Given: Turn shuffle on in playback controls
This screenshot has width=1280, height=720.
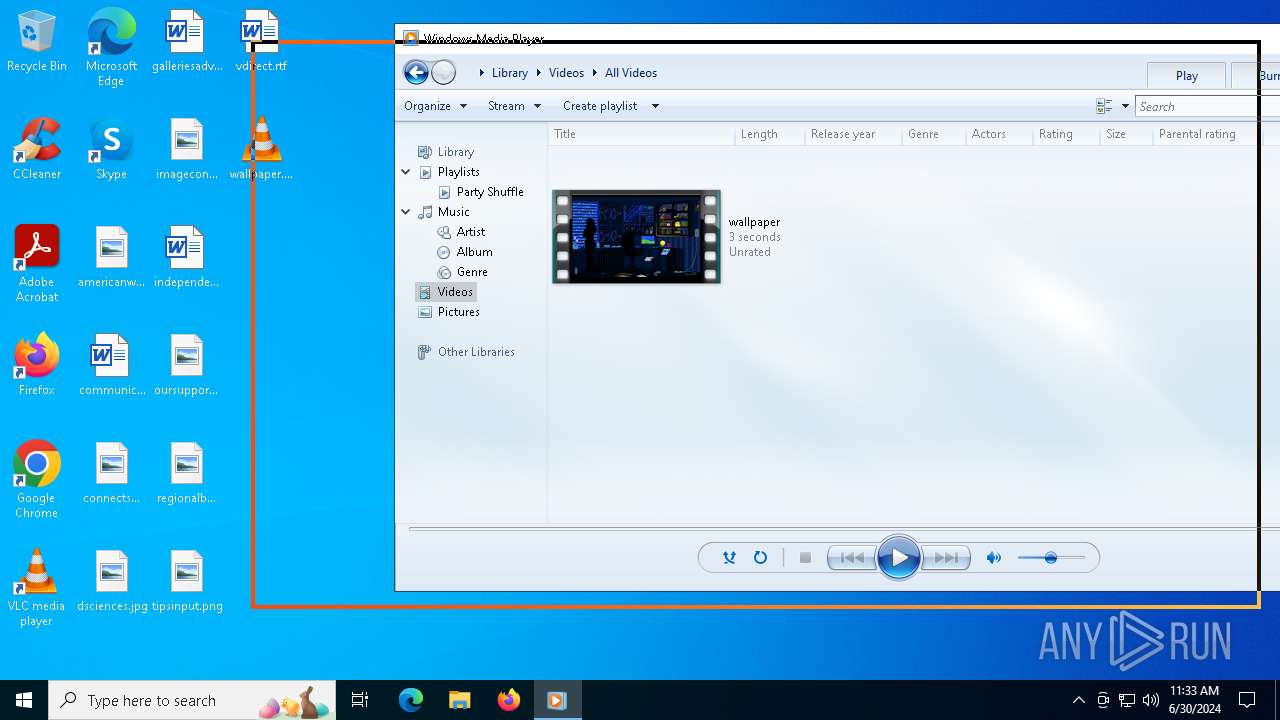Looking at the screenshot, I should click(729, 558).
